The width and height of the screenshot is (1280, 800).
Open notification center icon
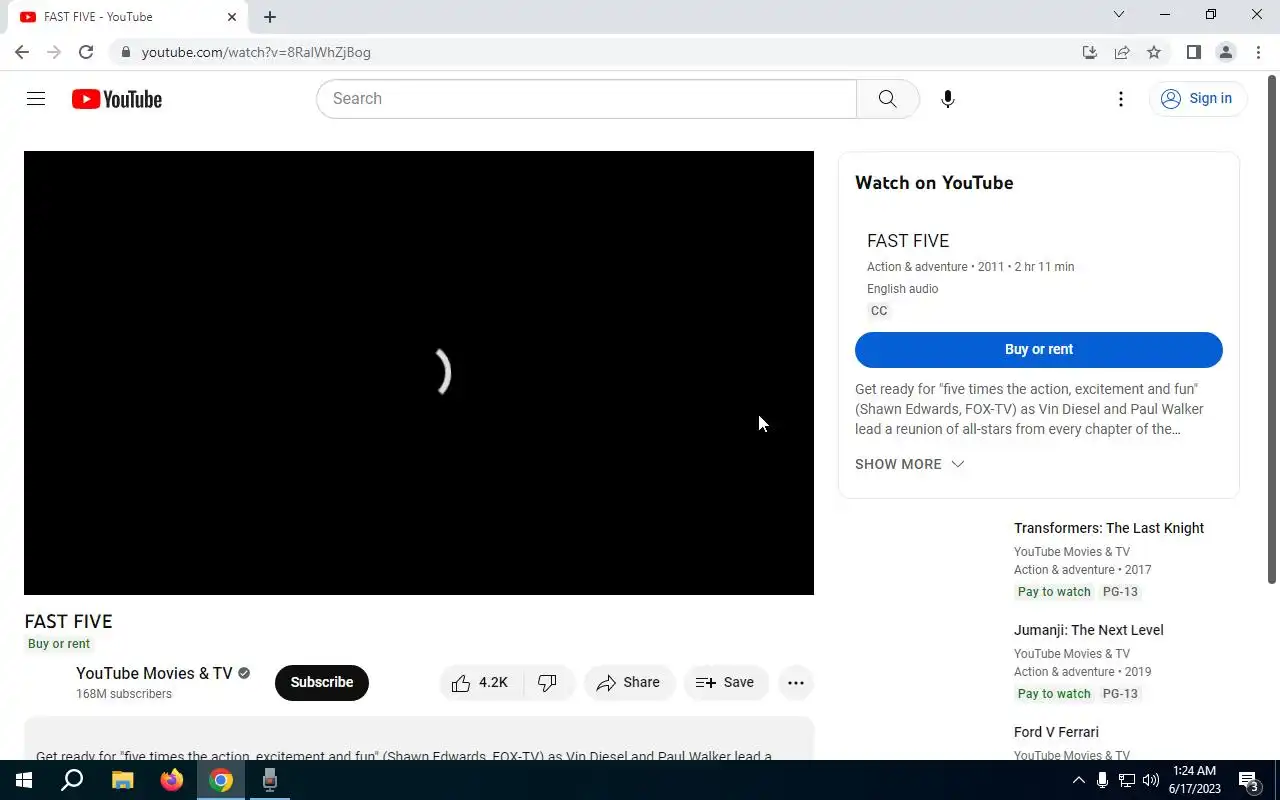[x=1248, y=780]
